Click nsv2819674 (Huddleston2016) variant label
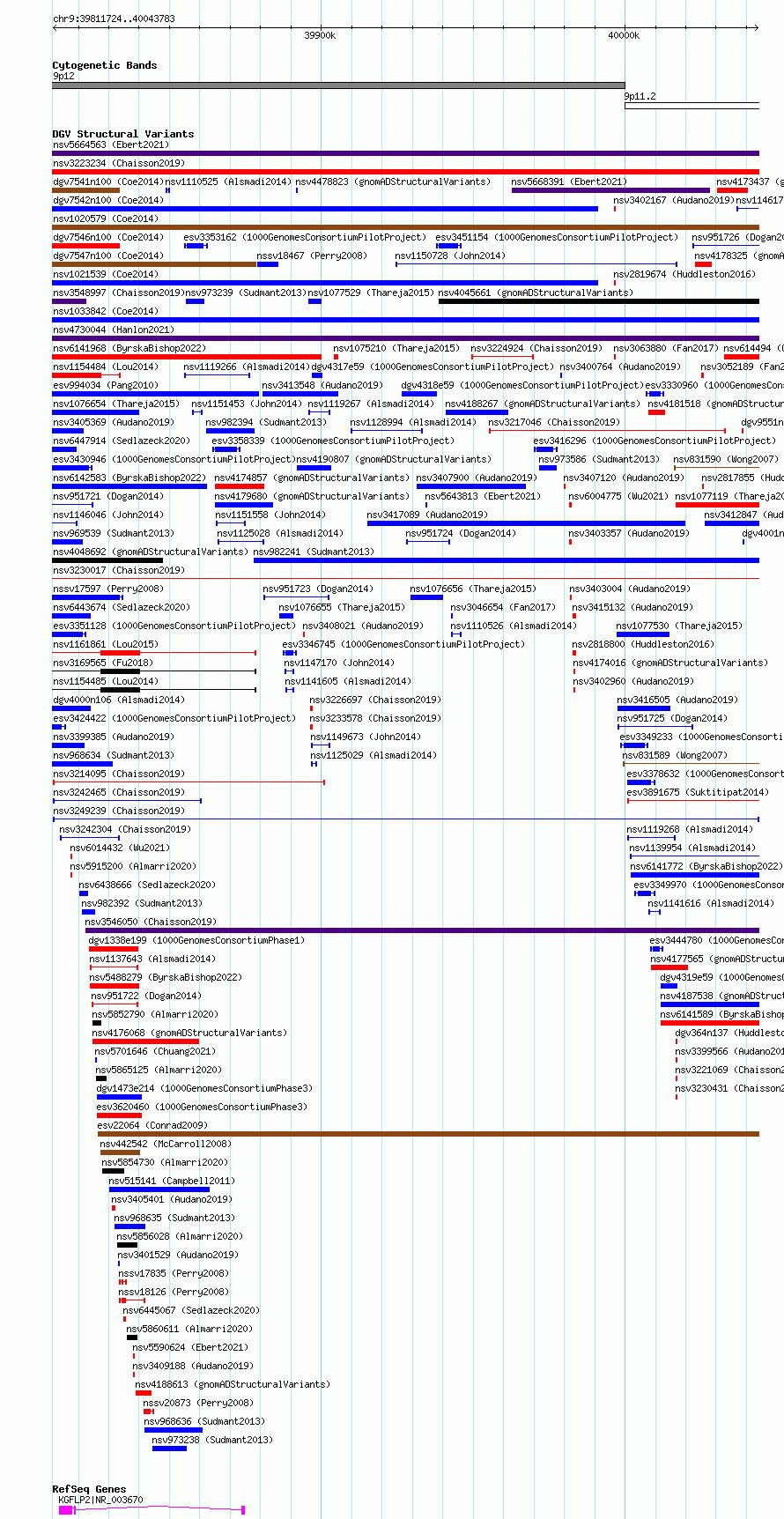Screen dimensions: 784x1519 [x=684, y=274]
